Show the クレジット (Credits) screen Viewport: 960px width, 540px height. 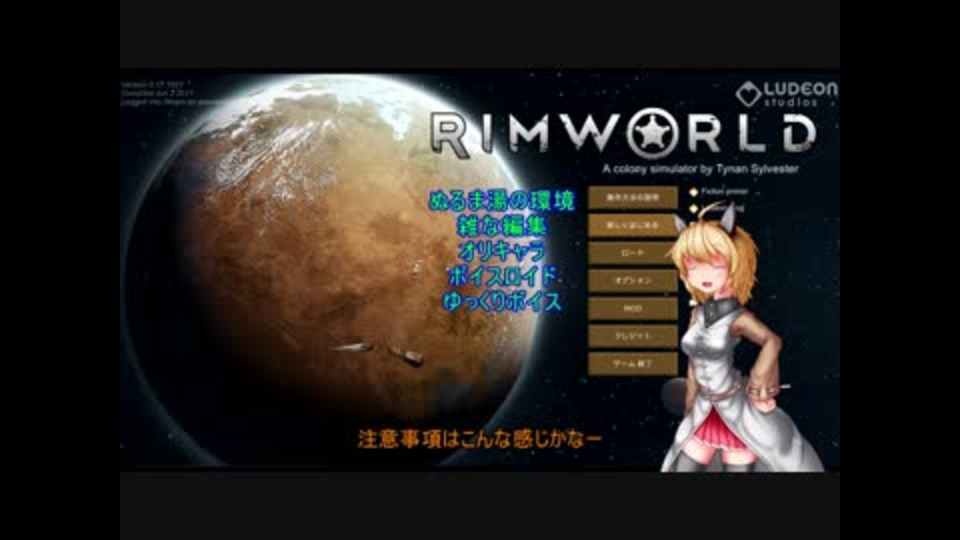click(633, 336)
